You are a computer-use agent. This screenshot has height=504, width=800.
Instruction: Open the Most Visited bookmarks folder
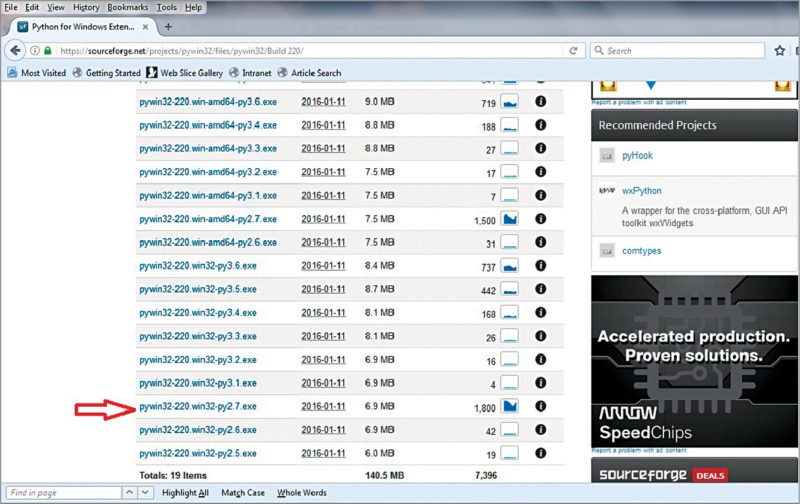pyautogui.click(x=36, y=72)
